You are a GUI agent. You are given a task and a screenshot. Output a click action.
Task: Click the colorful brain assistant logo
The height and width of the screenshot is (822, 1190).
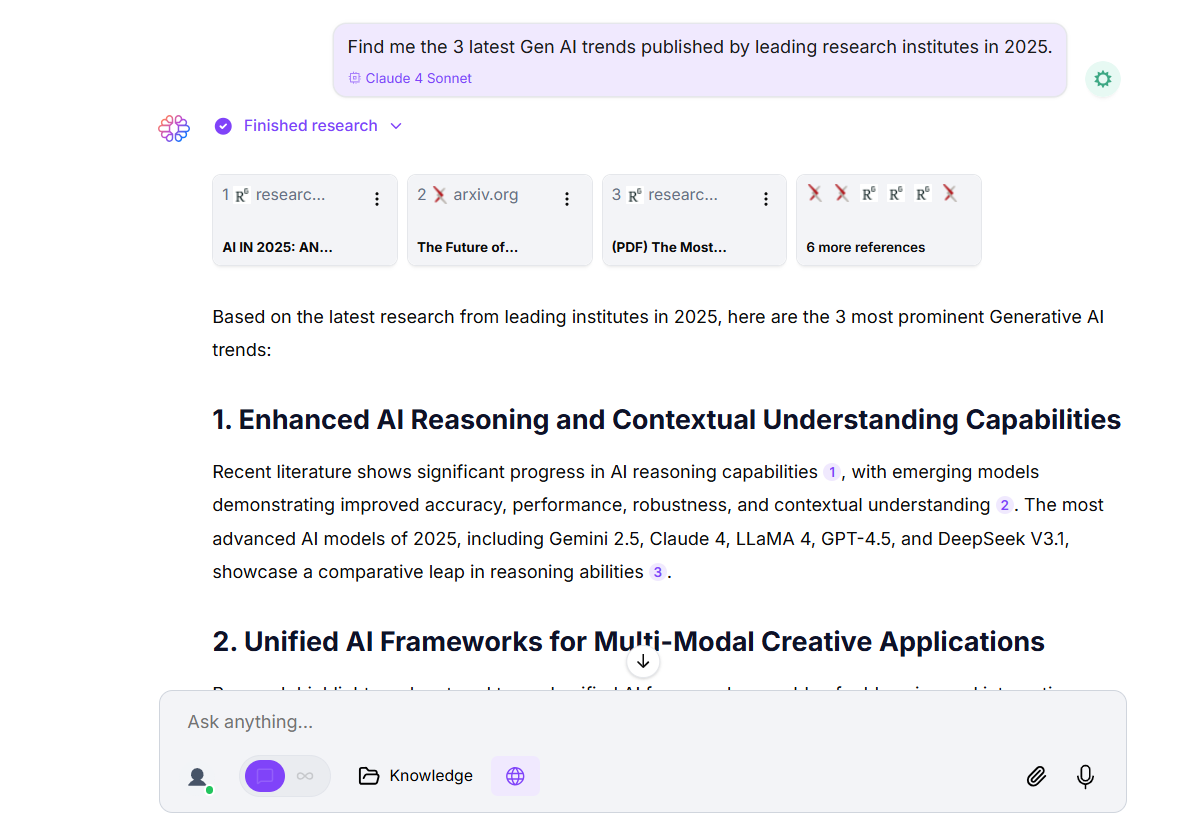(174, 128)
